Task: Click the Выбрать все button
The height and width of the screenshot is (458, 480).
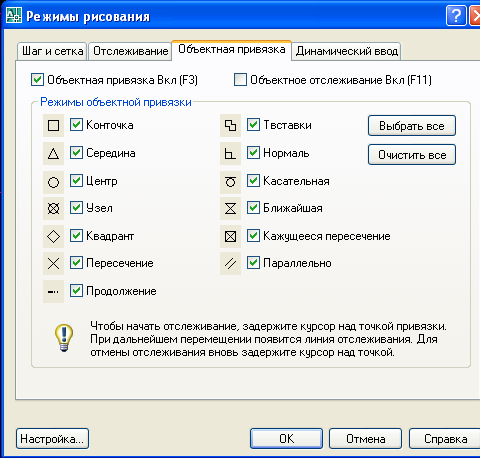Action: pos(412,126)
